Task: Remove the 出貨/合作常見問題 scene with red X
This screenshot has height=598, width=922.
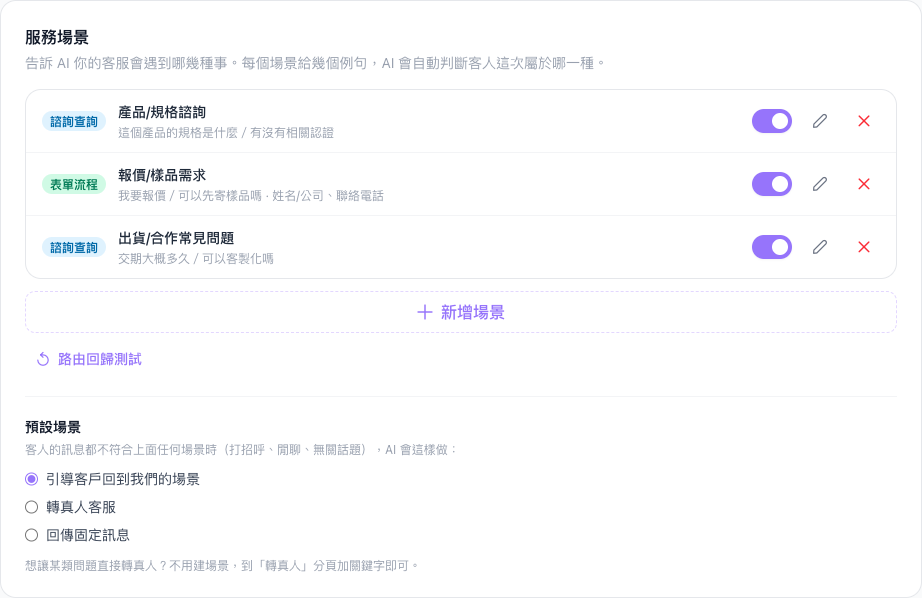Action: click(x=864, y=247)
